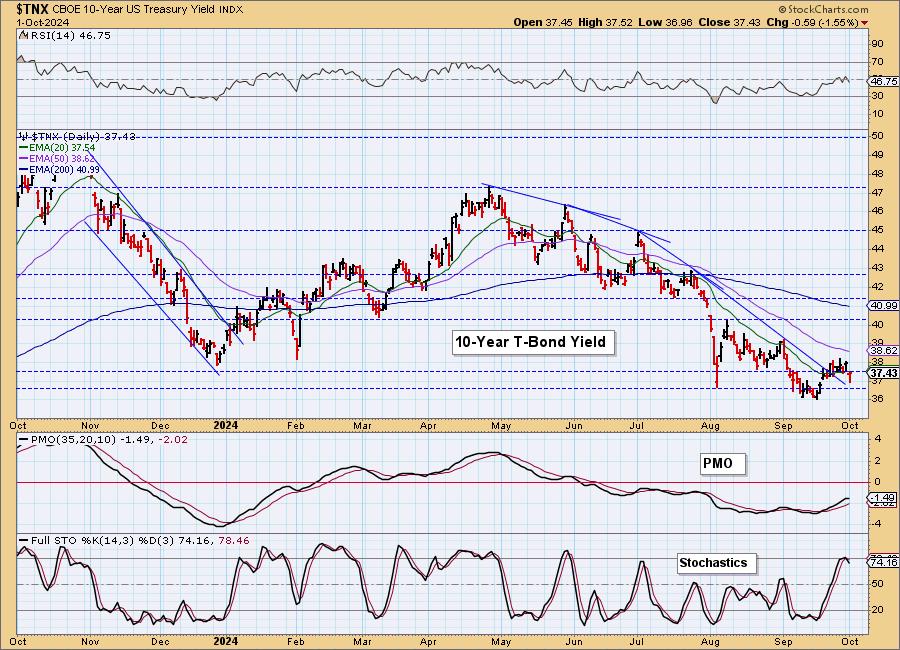Image resolution: width=900 pixels, height=650 pixels.
Task: Click 'Feb' on the price panel date axis
Action: pyautogui.click(x=295, y=425)
